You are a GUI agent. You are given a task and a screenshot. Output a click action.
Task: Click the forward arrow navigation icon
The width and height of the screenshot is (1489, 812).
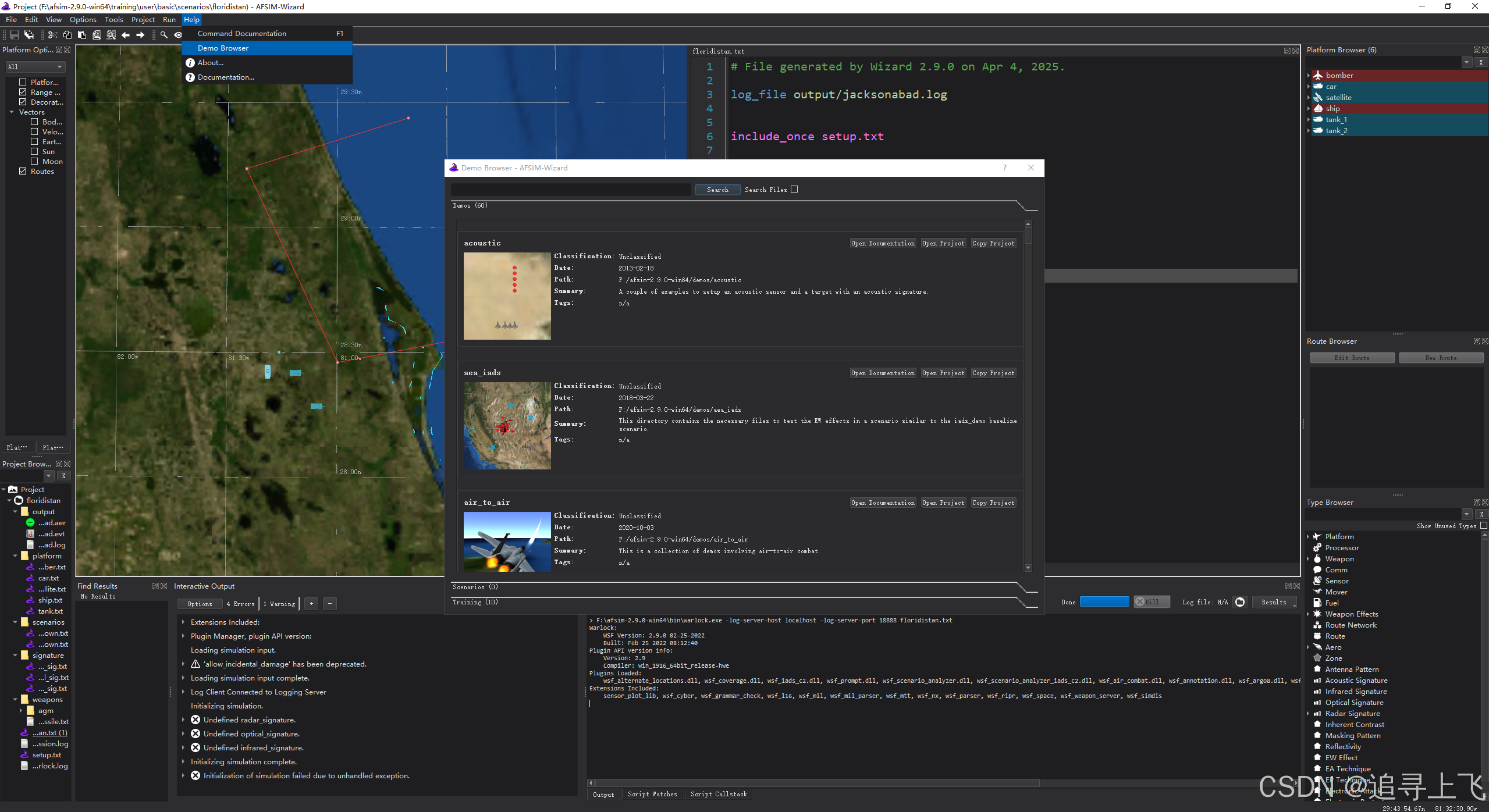[140, 35]
